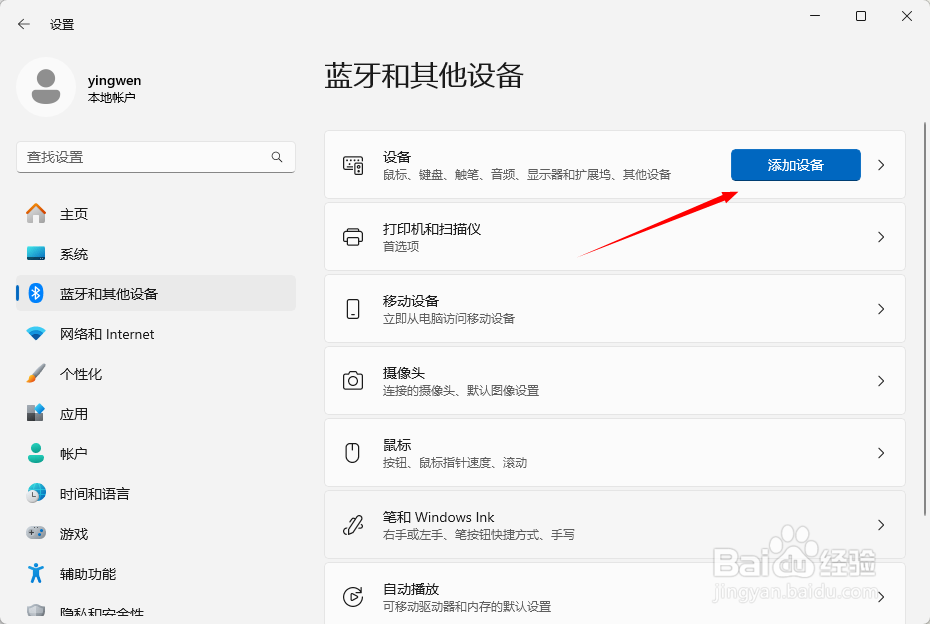Click the globe icon beside 网络和Internet

pyautogui.click(x=34, y=333)
